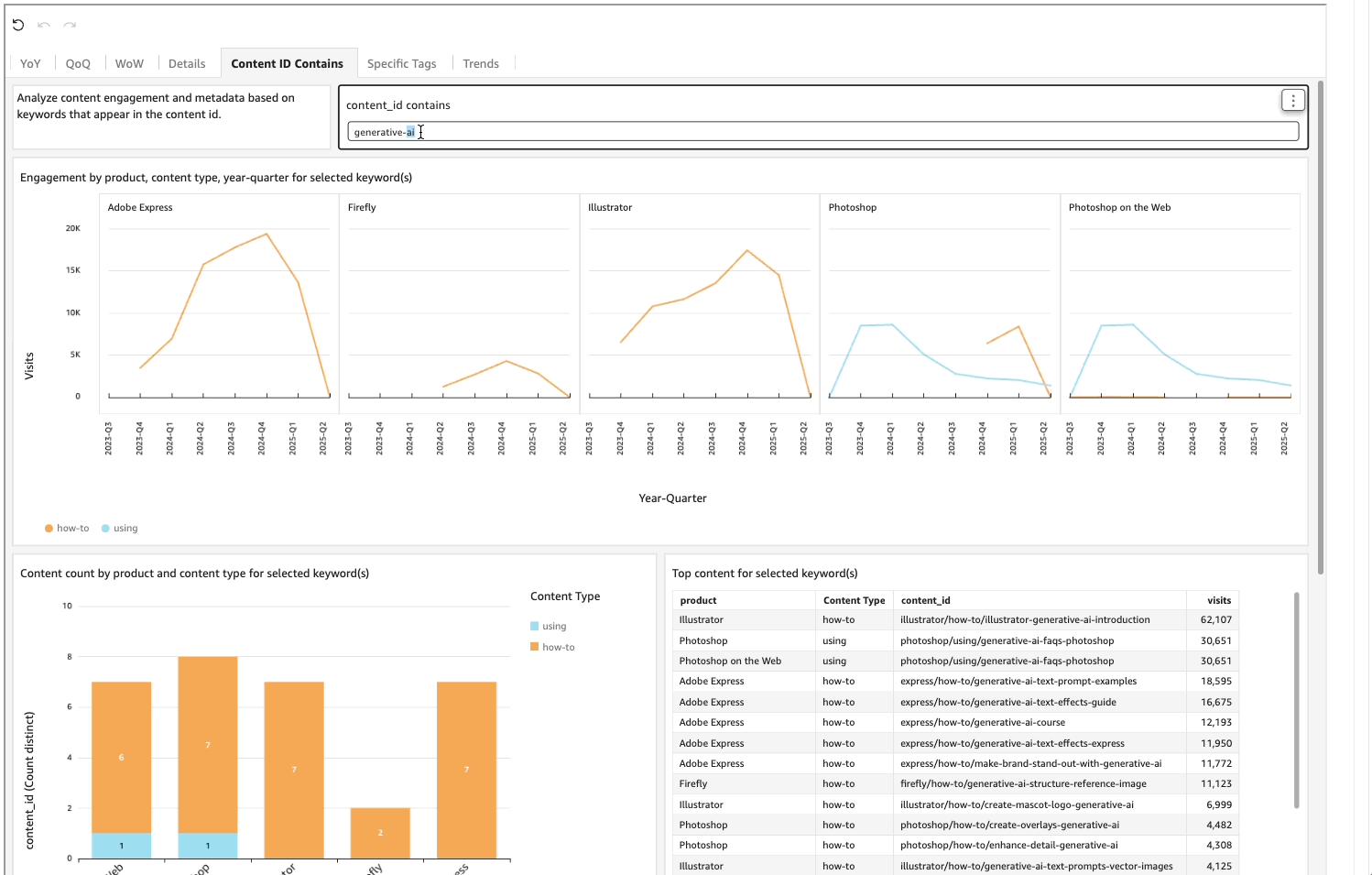Click the how-to swatch in Content Type legend

click(x=535, y=647)
